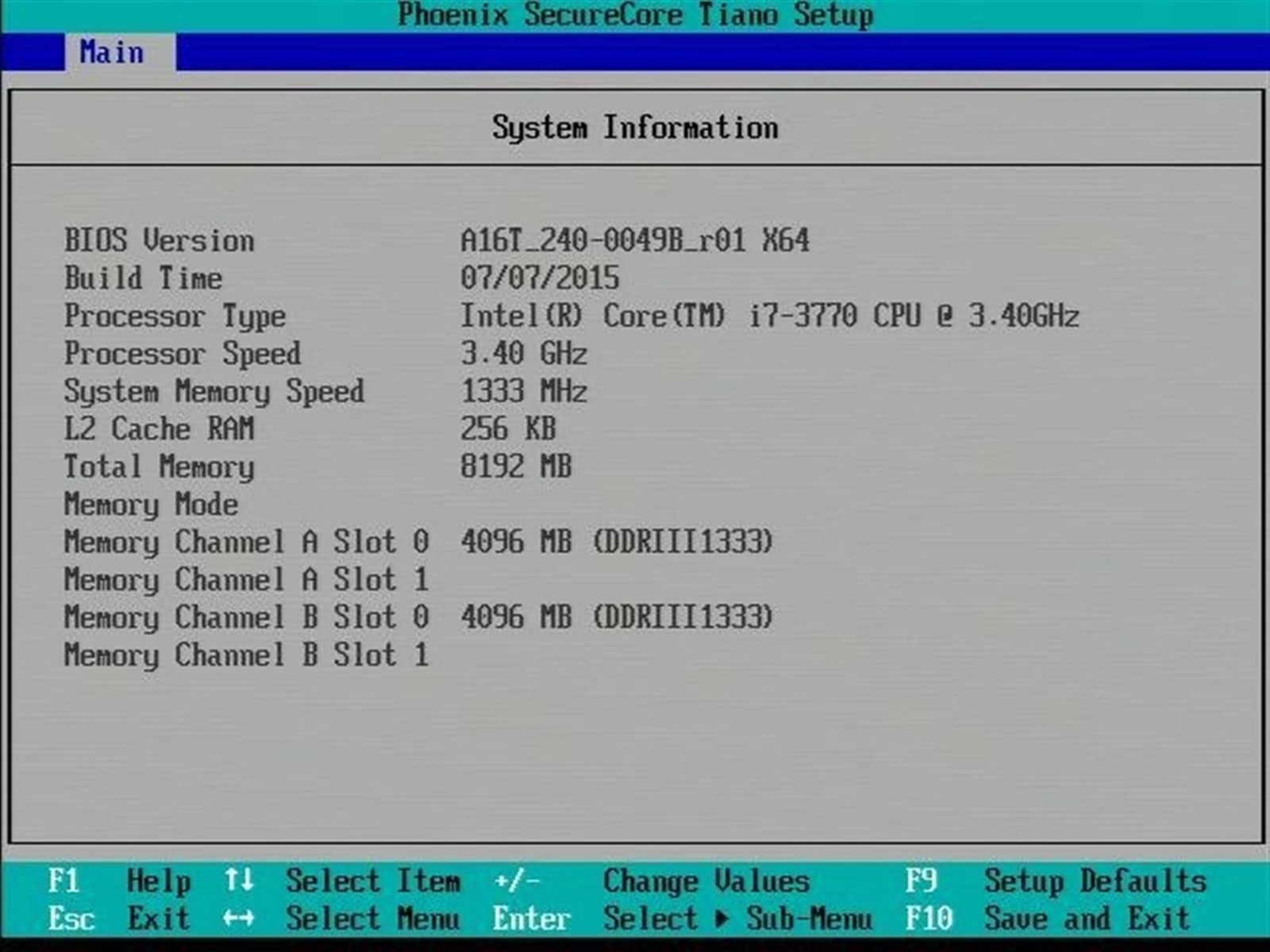This screenshot has width=1270, height=952.
Task: Click the up-down arrows icon
Action: coord(239,881)
